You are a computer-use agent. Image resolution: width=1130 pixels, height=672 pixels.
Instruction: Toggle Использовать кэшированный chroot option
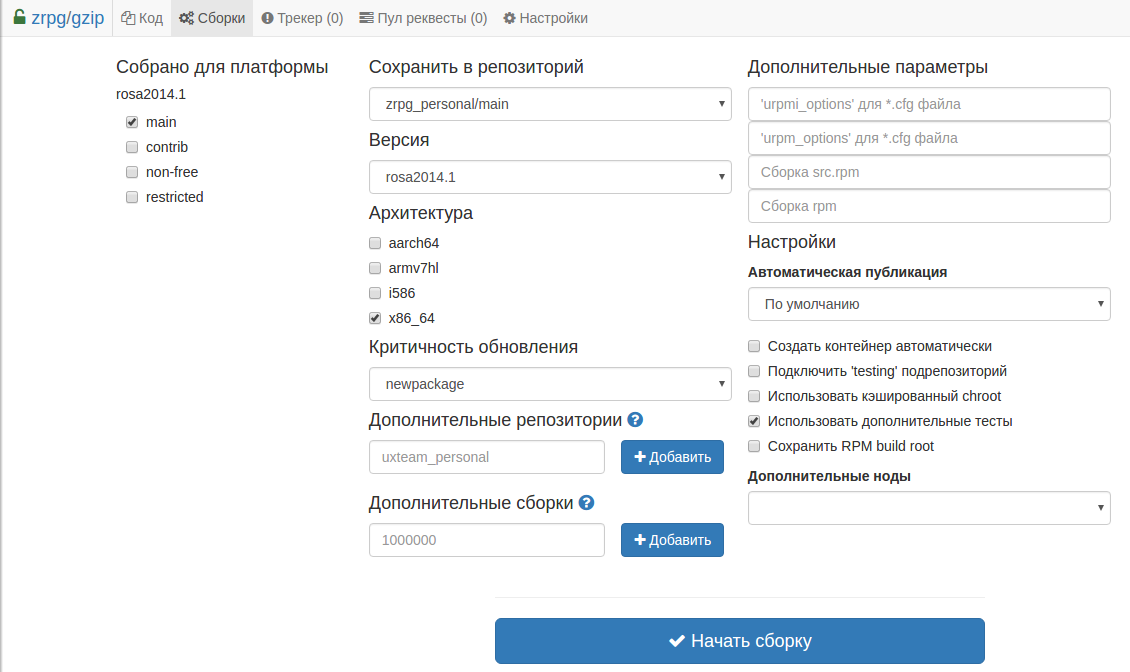click(x=754, y=396)
